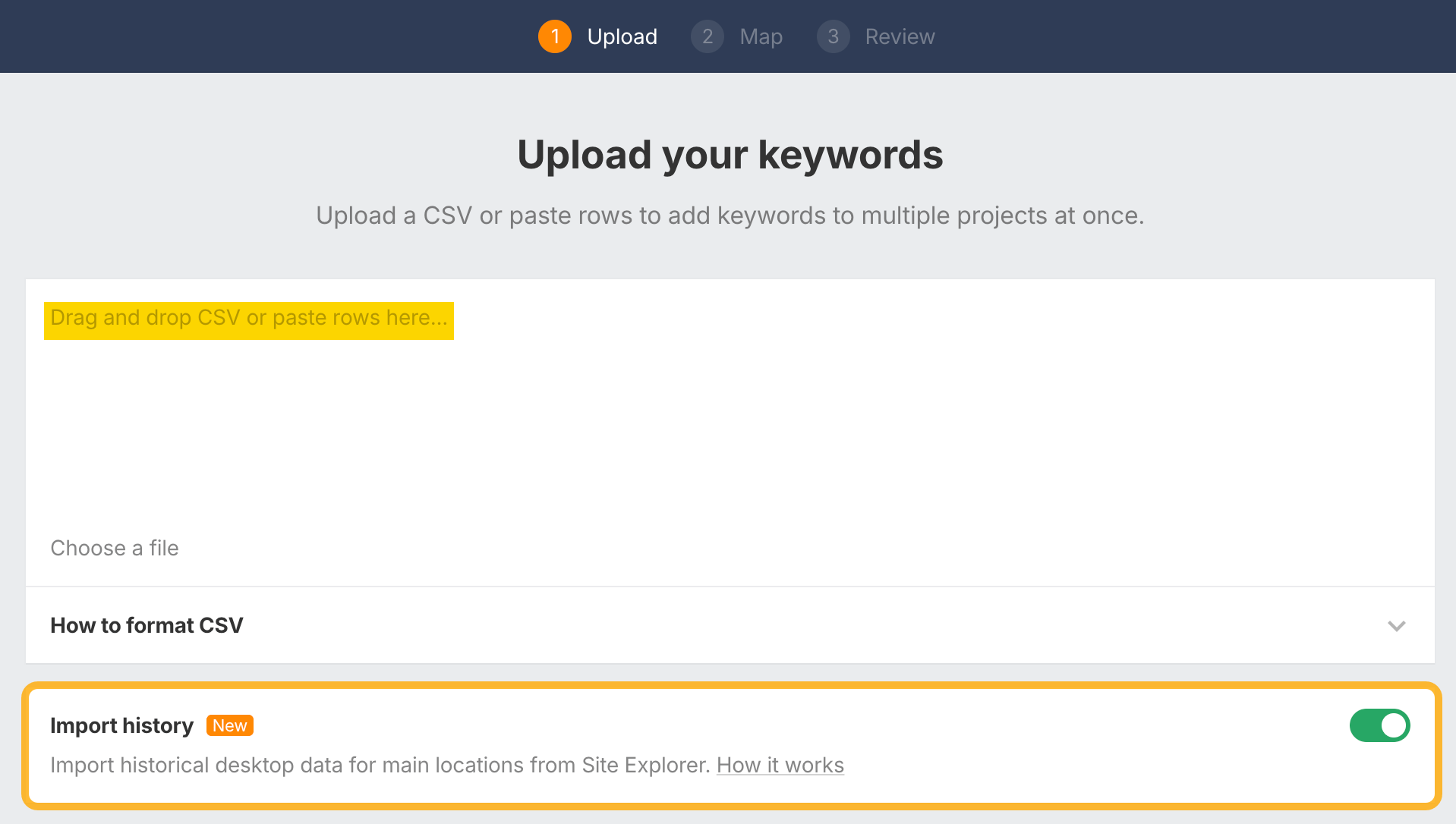Follow the "How it works" link

click(780, 765)
